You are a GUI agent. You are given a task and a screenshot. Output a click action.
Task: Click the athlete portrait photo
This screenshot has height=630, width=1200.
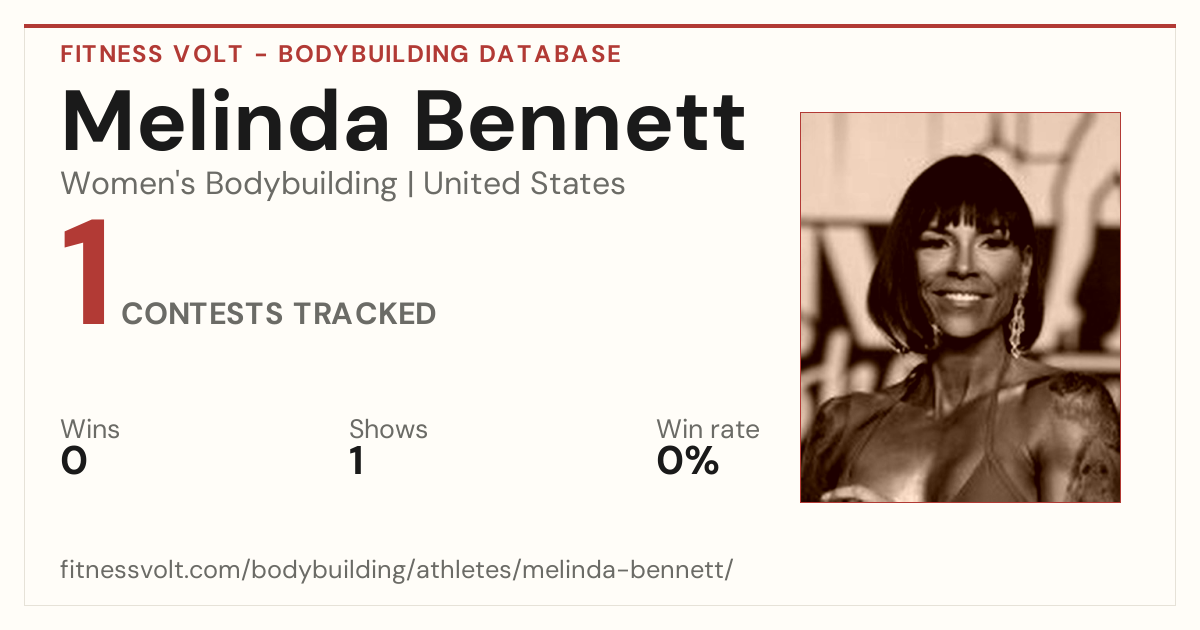click(x=960, y=307)
